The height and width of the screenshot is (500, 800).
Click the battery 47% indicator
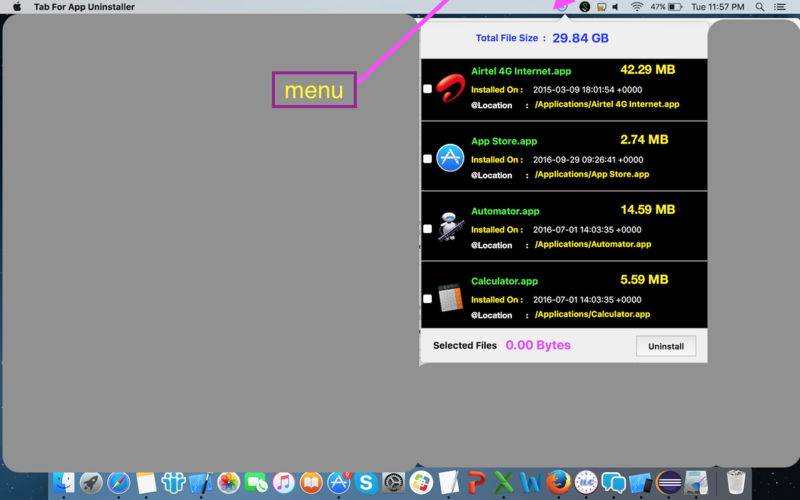[x=666, y=7]
